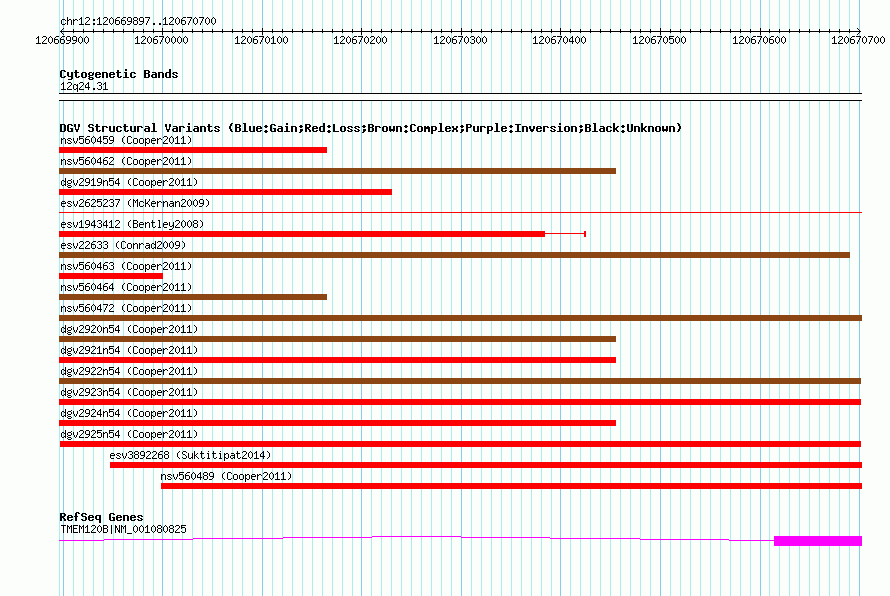Open variant dgv2919n54 (Cooper2011) label
Image resolution: width=890 pixels, height=596 pixels.
129,182
